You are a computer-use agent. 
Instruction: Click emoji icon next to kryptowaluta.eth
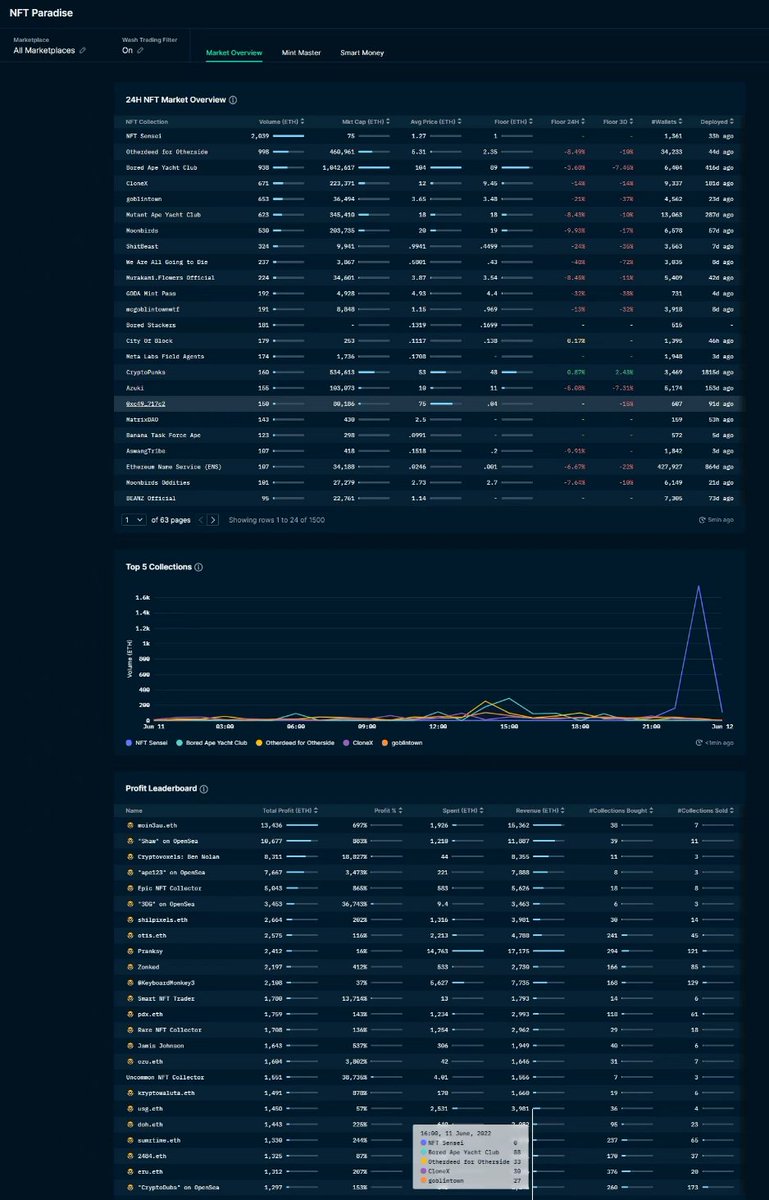point(130,1093)
